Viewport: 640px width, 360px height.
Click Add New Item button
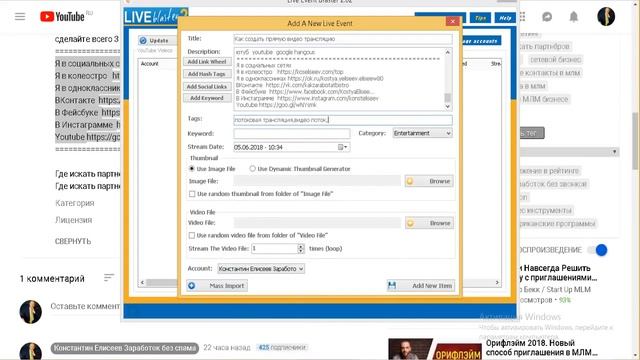tap(420, 285)
